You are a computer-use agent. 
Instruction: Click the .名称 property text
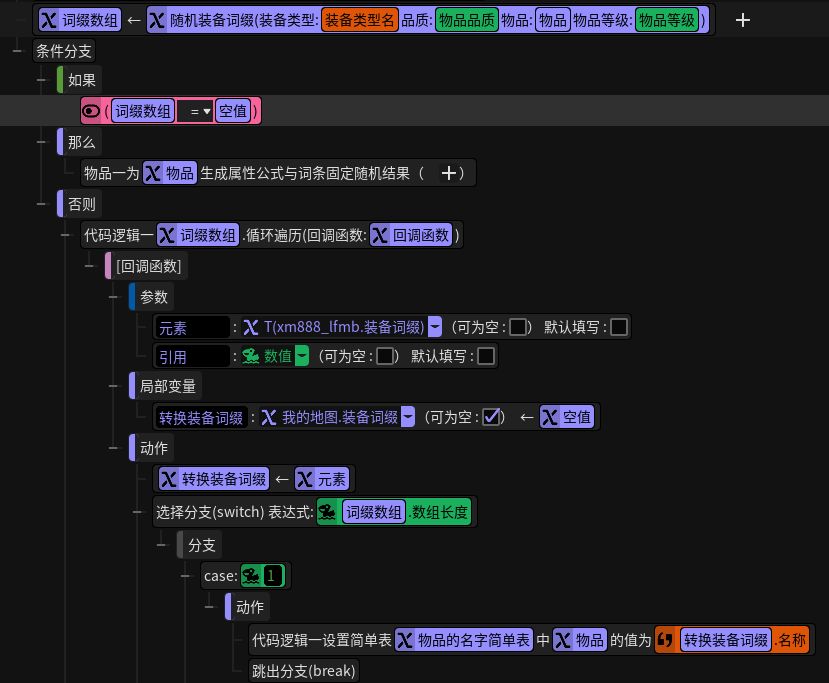pyautogui.click(x=790, y=640)
